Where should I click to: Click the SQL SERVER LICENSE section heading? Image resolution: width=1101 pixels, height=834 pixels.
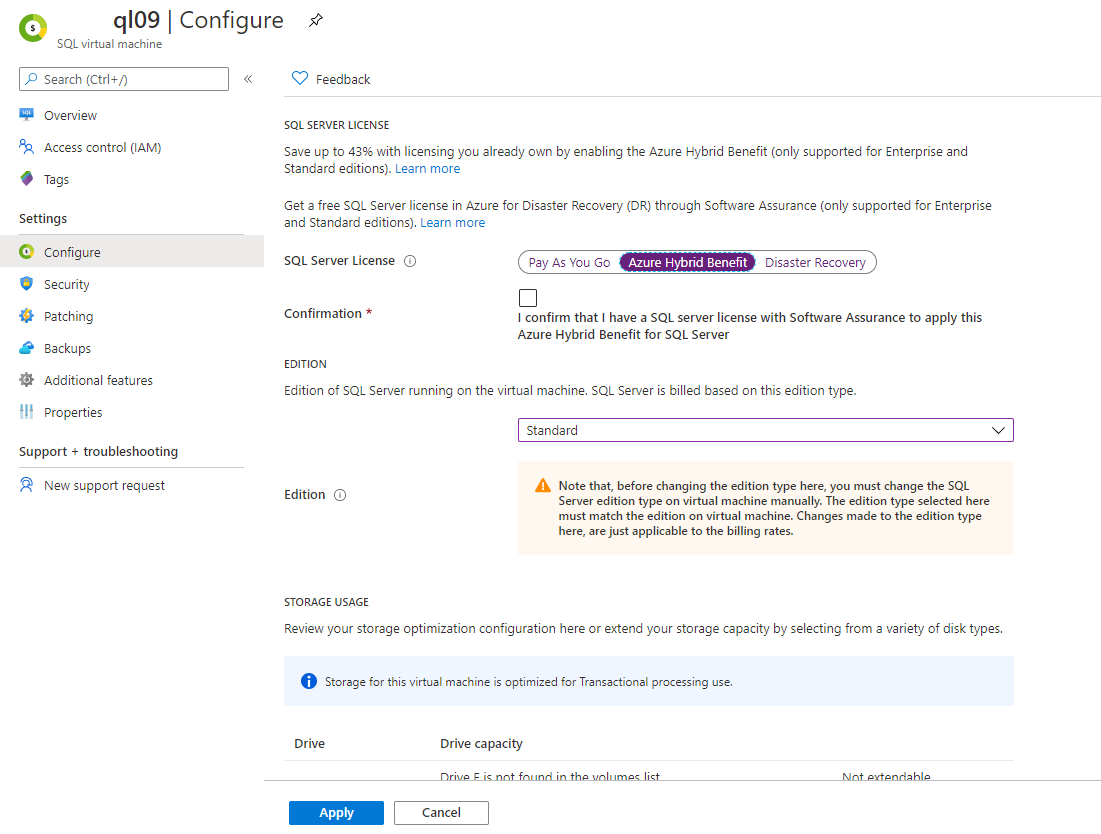tap(336, 125)
